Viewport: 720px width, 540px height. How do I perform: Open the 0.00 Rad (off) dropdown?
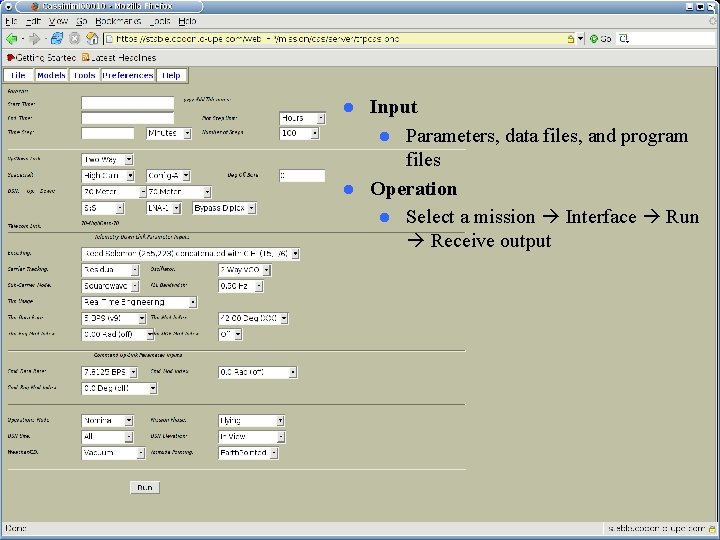(118, 334)
